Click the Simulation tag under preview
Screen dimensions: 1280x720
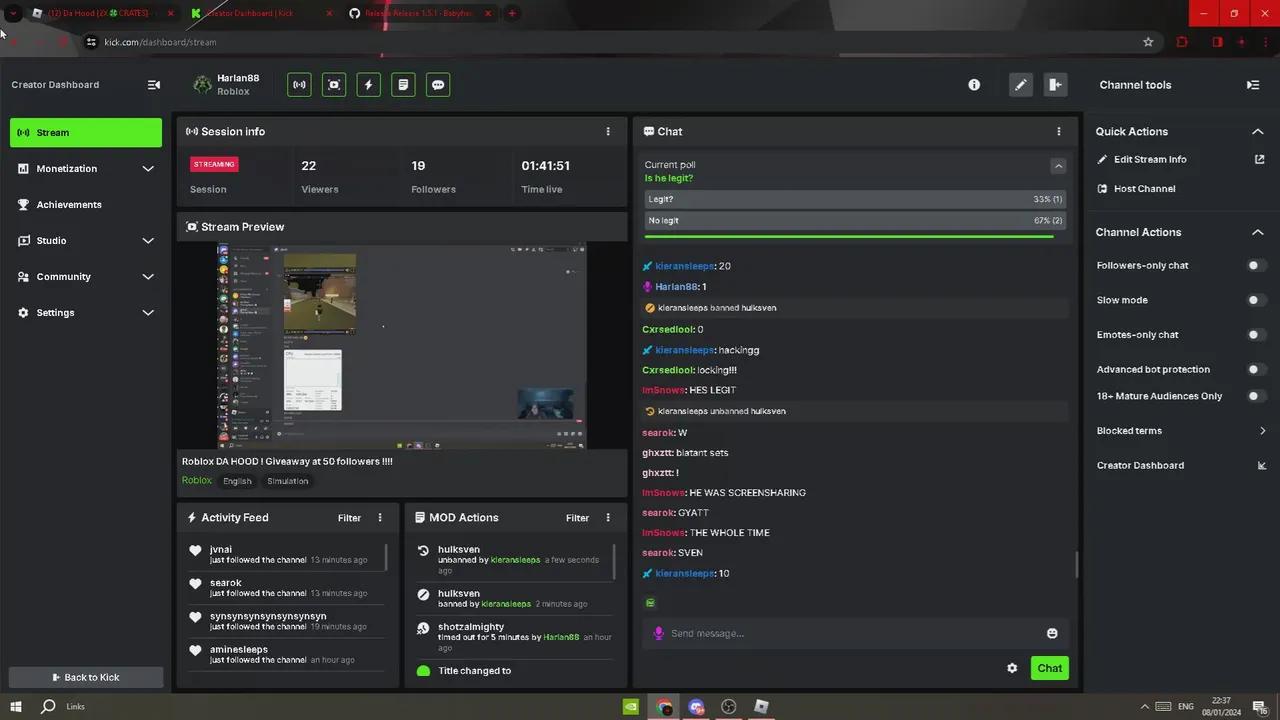pyautogui.click(x=288, y=481)
